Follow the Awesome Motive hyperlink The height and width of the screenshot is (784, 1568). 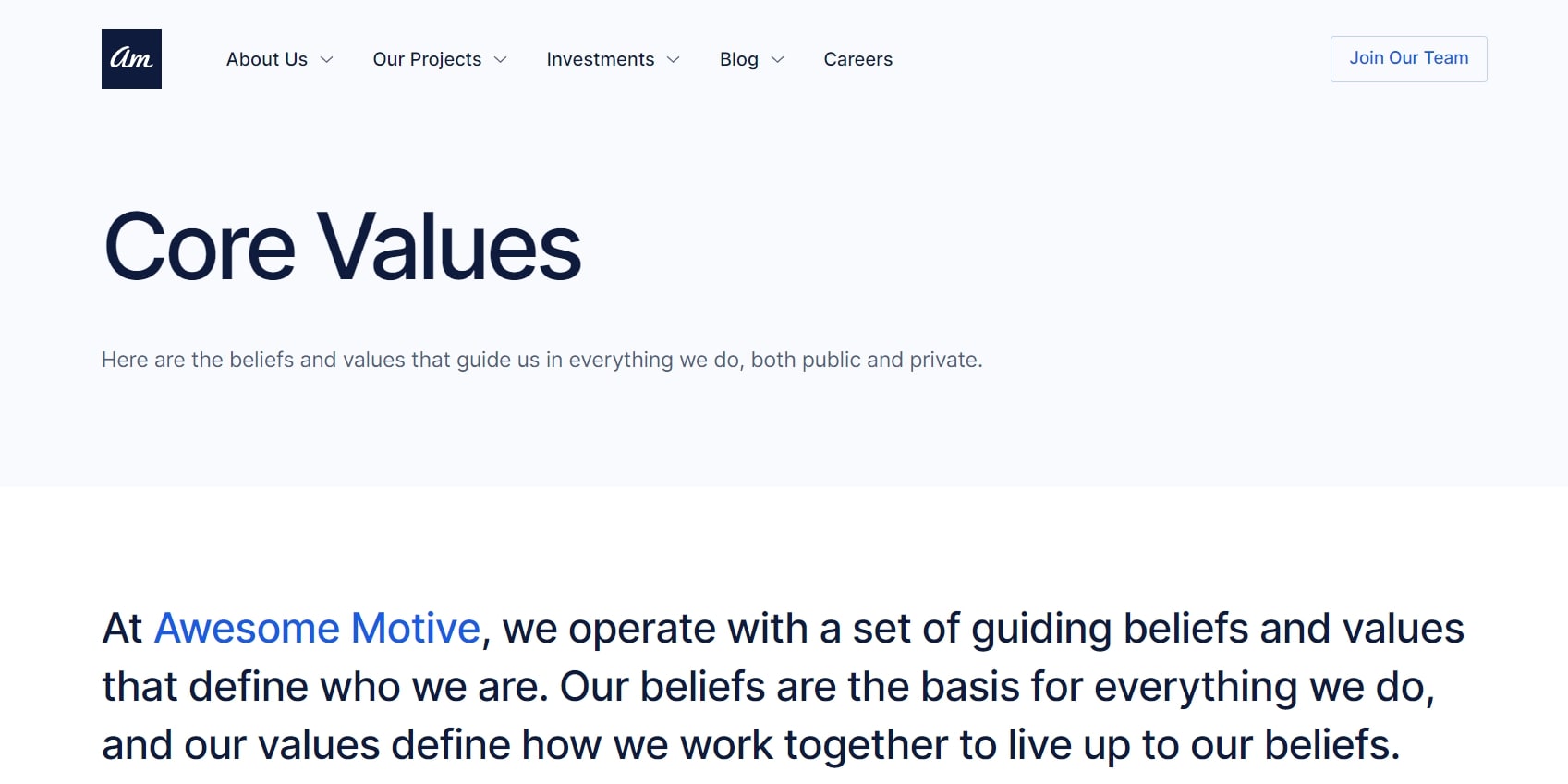[317, 628]
